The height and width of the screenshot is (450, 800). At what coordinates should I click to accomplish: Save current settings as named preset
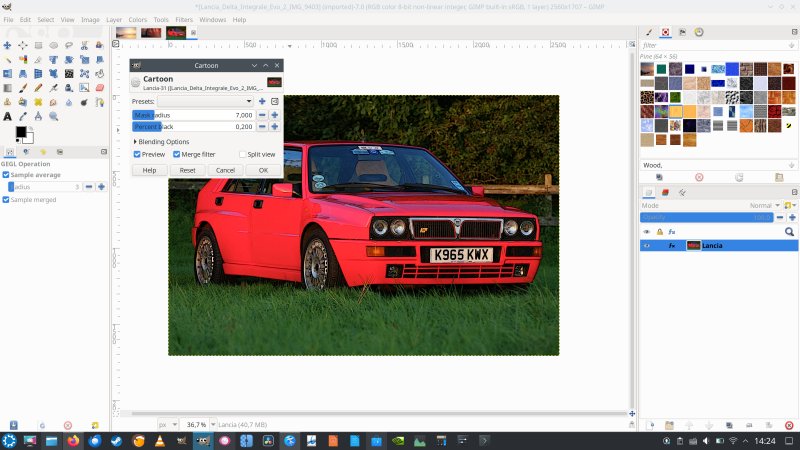coord(262,101)
